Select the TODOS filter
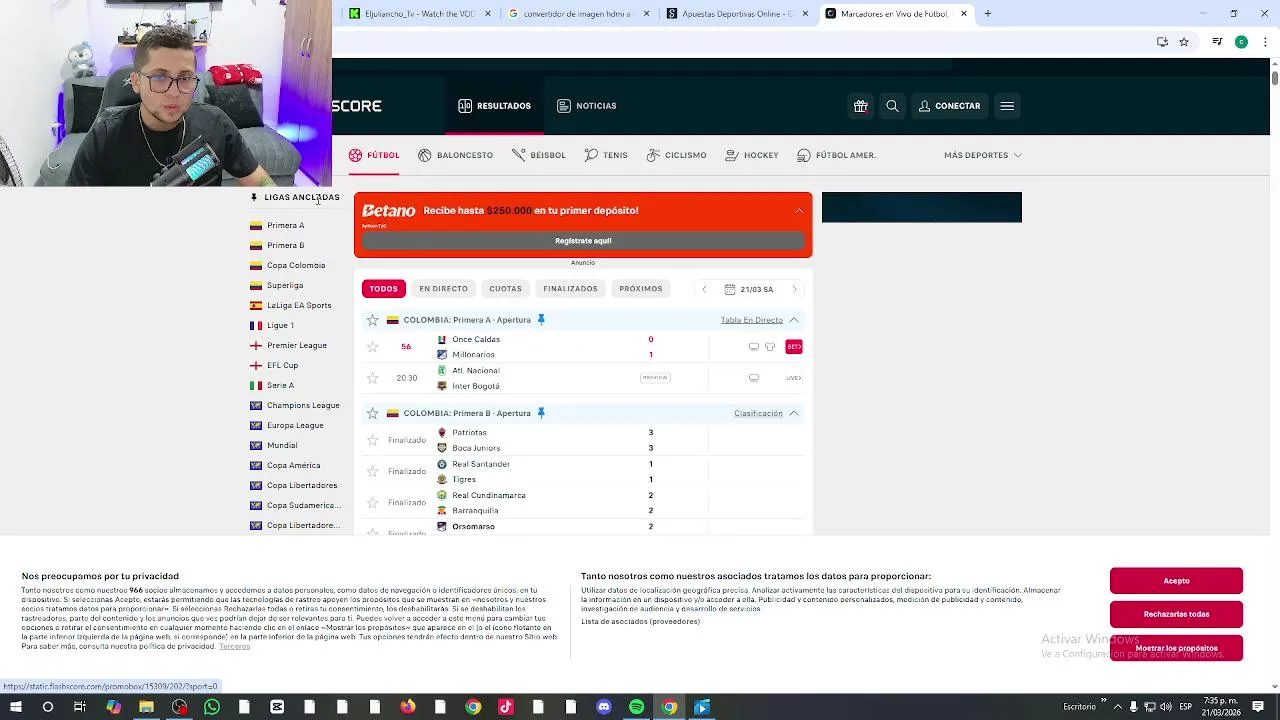1280x720 pixels. click(x=384, y=289)
